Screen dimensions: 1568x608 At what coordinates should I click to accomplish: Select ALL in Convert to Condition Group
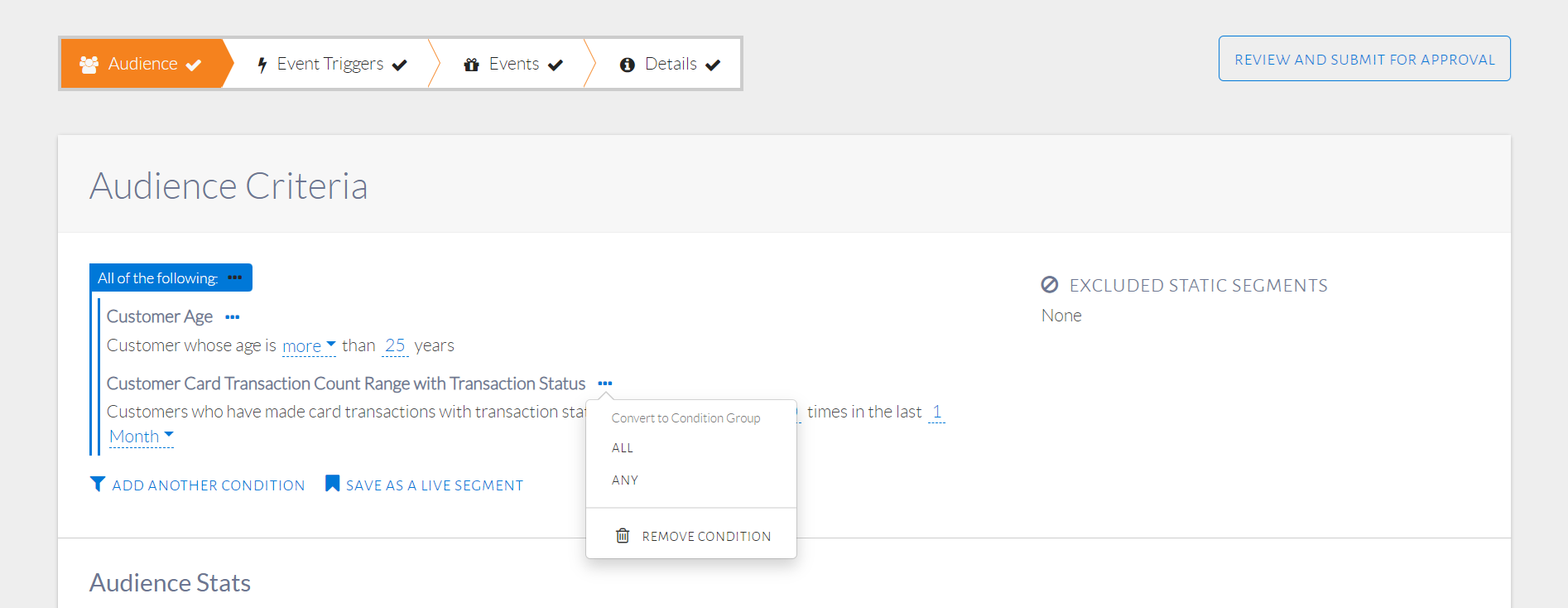pos(623,448)
